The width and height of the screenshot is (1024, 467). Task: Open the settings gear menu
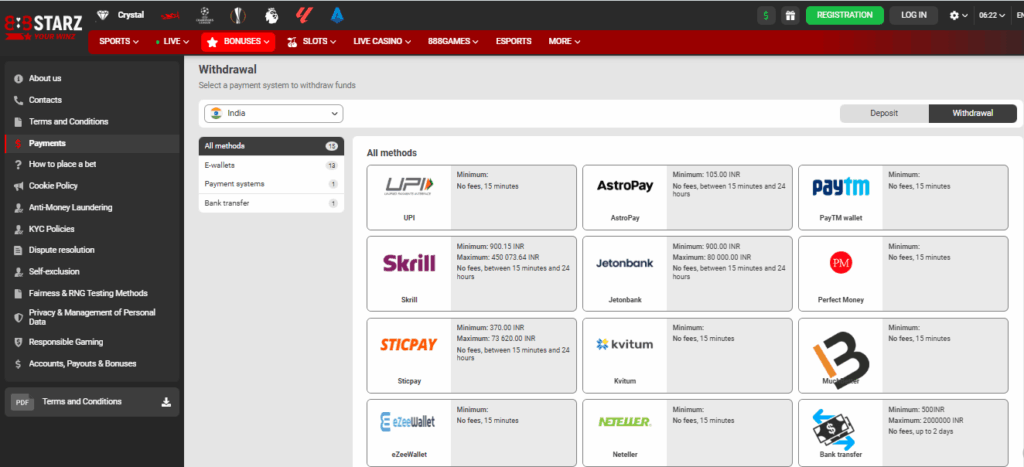point(958,16)
